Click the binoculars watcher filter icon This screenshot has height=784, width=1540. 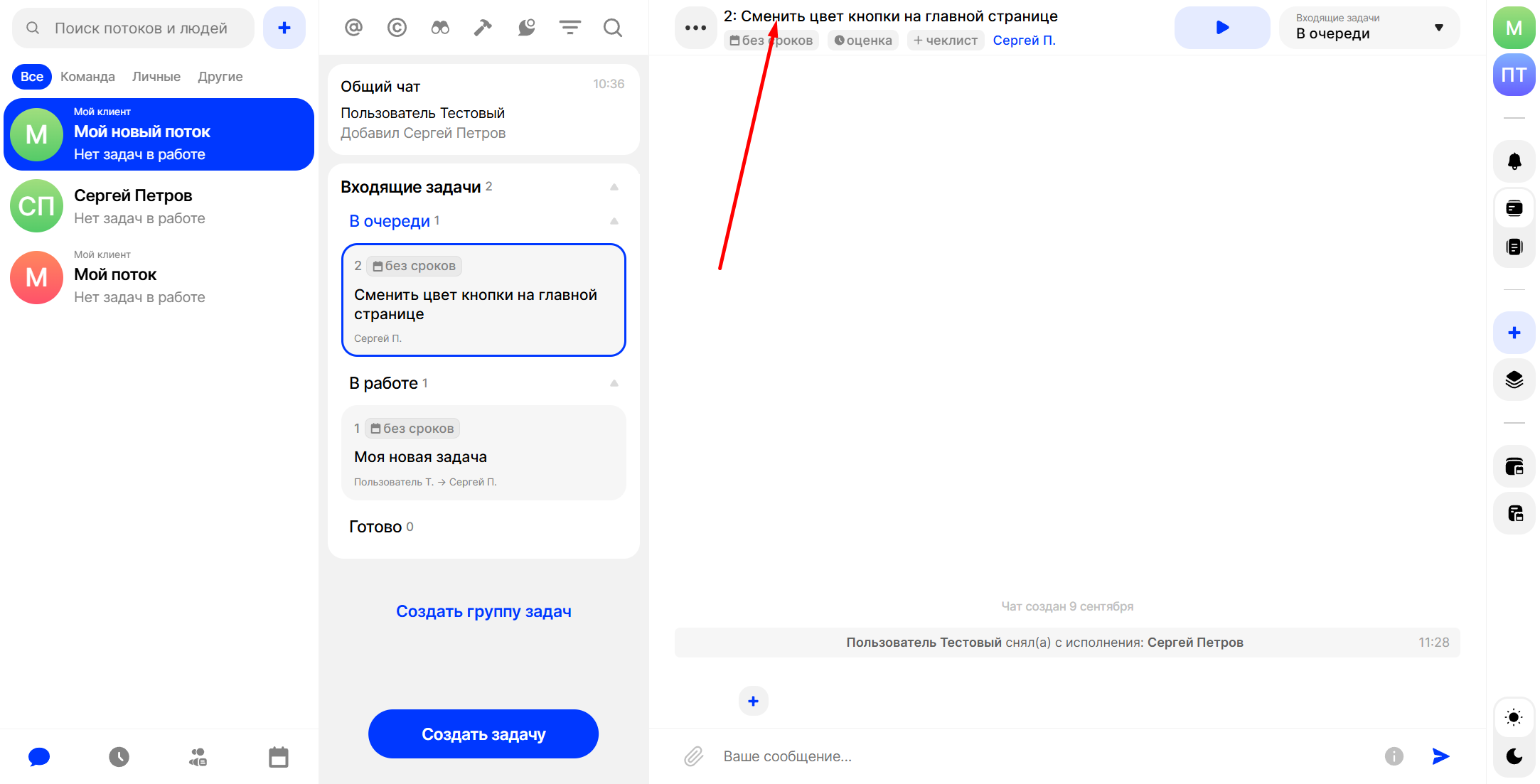(440, 28)
